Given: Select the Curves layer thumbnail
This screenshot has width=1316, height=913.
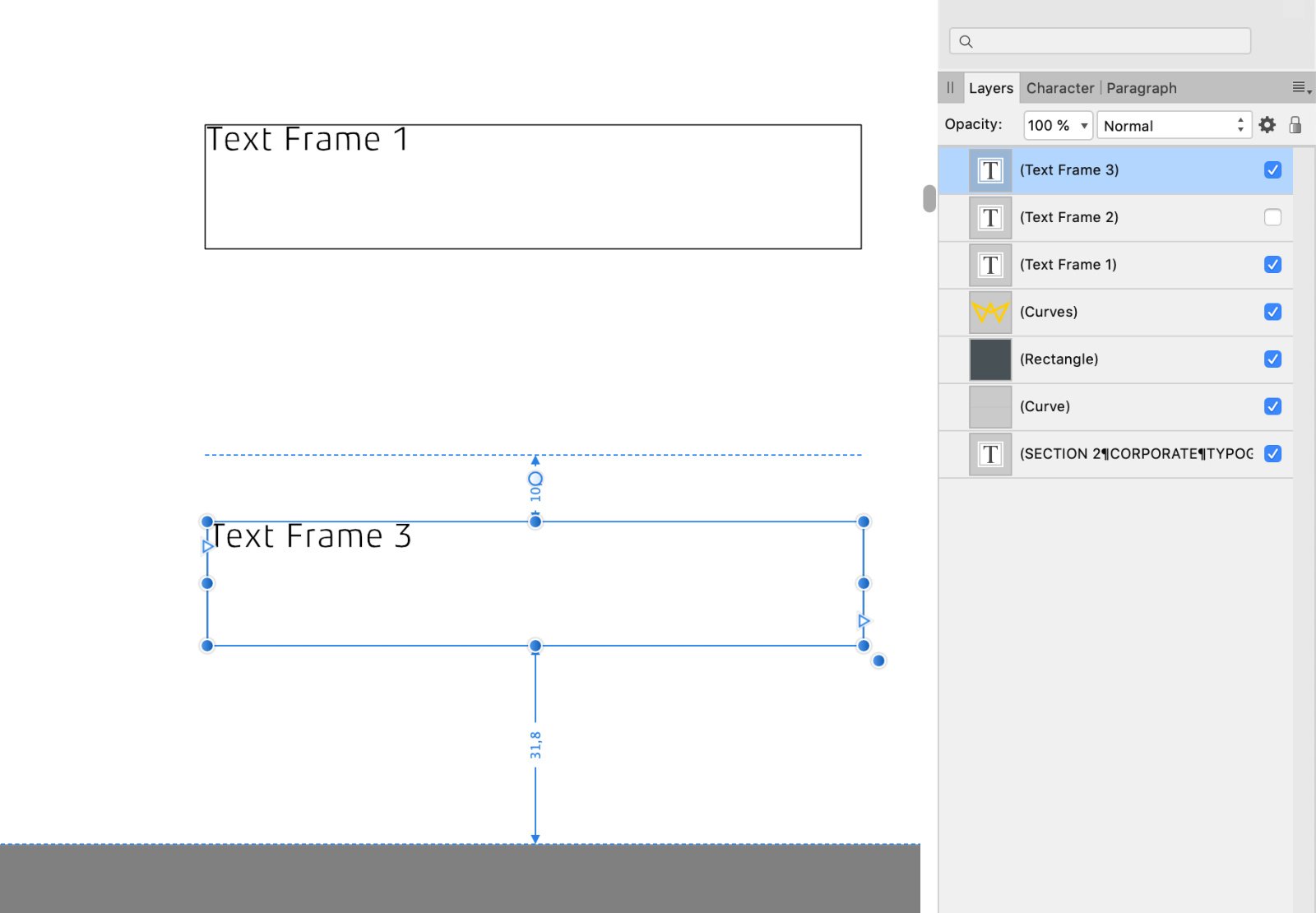Looking at the screenshot, I should point(990,312).
